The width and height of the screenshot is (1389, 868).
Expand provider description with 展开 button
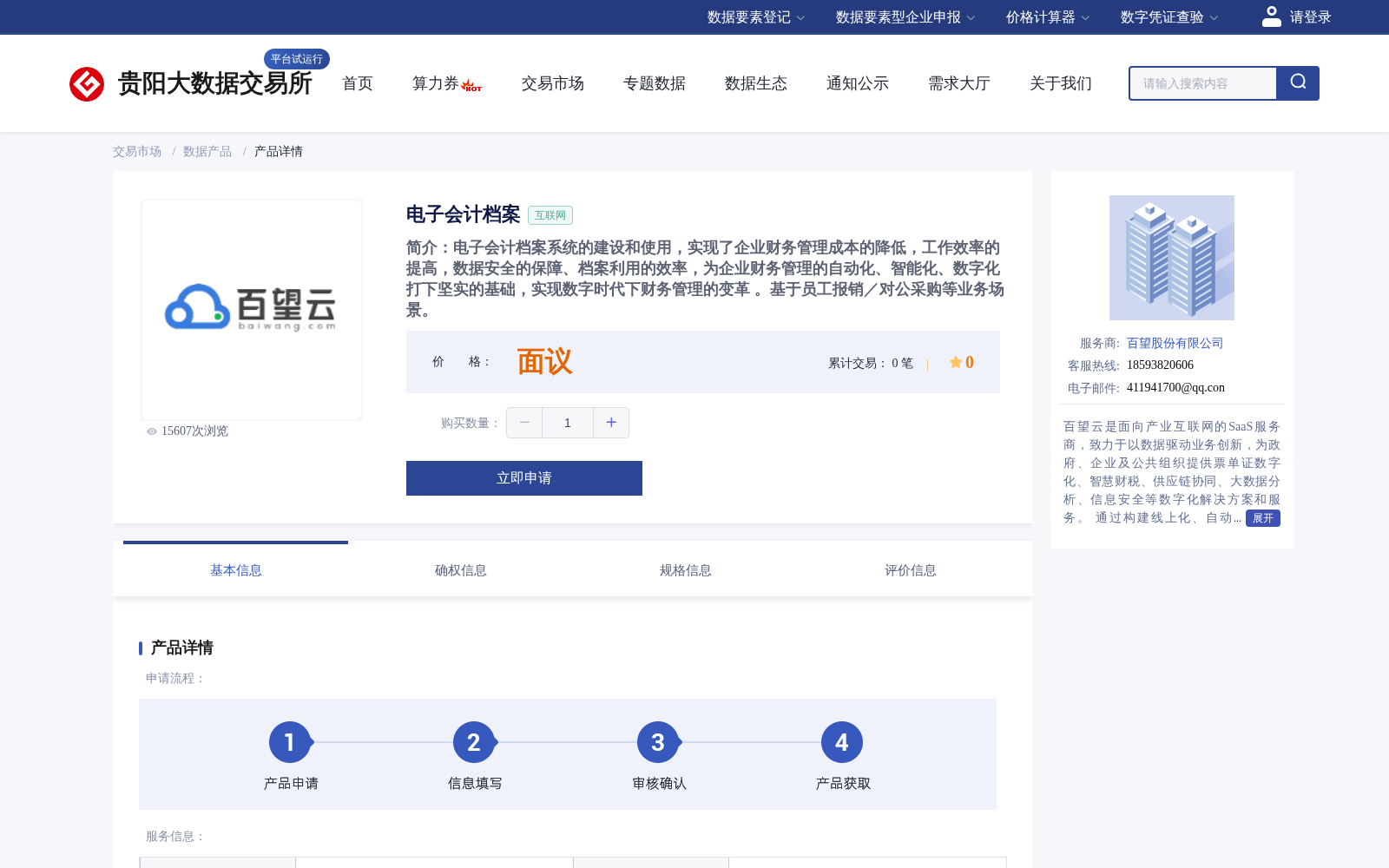pyautogui.click(x=1262, y=518)
